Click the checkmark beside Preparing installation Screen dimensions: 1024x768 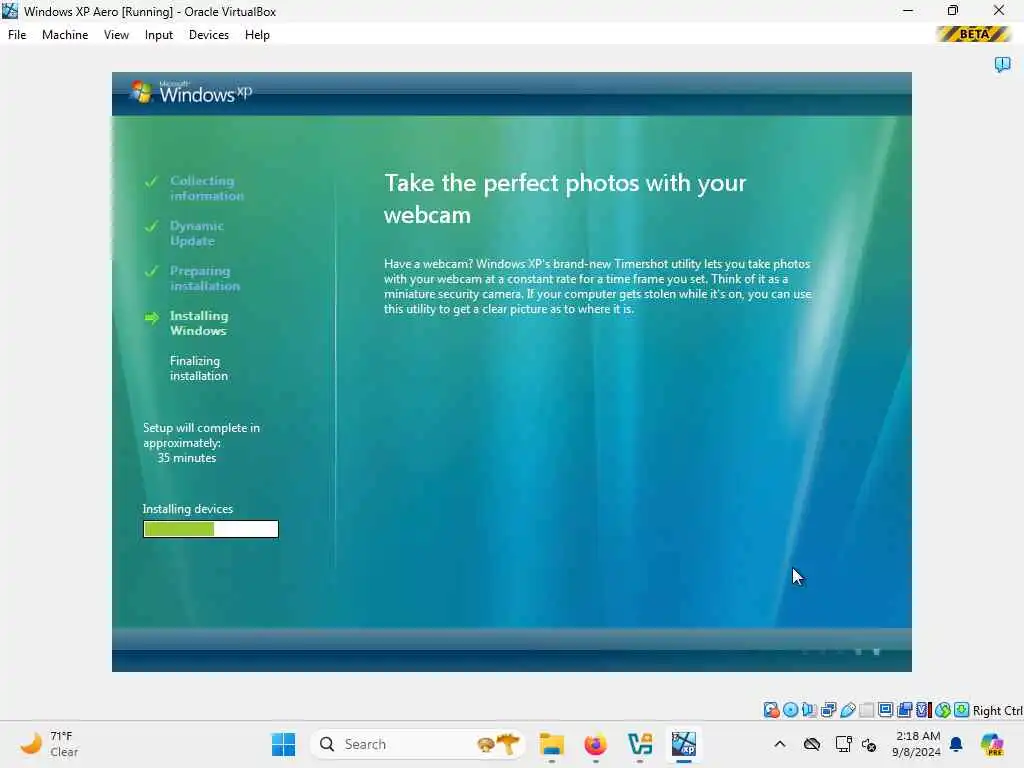[152, 271]
